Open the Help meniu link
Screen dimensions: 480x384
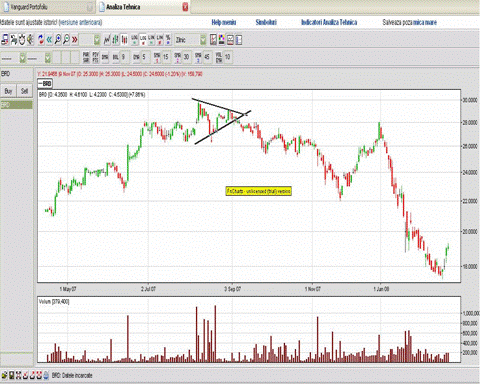point(224,22)
